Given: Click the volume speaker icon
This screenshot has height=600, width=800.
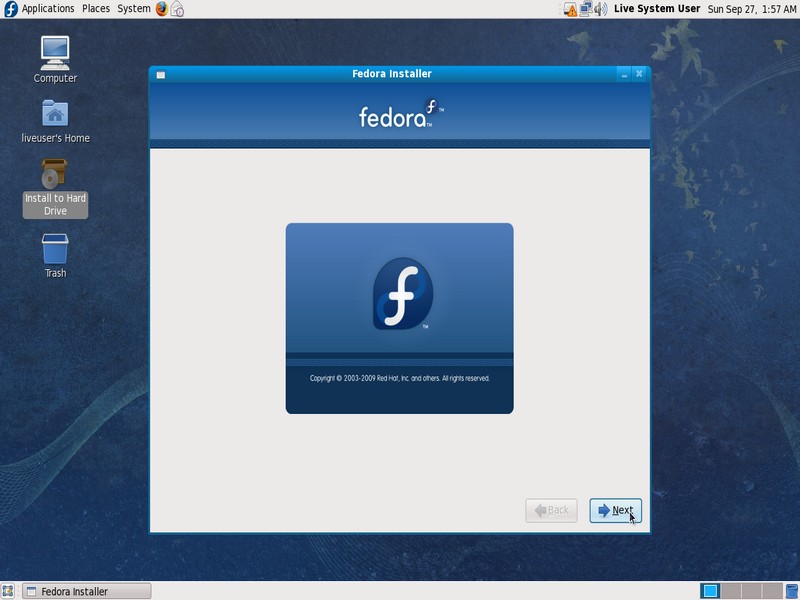Looking at the screenshot, I should (600, 9).
